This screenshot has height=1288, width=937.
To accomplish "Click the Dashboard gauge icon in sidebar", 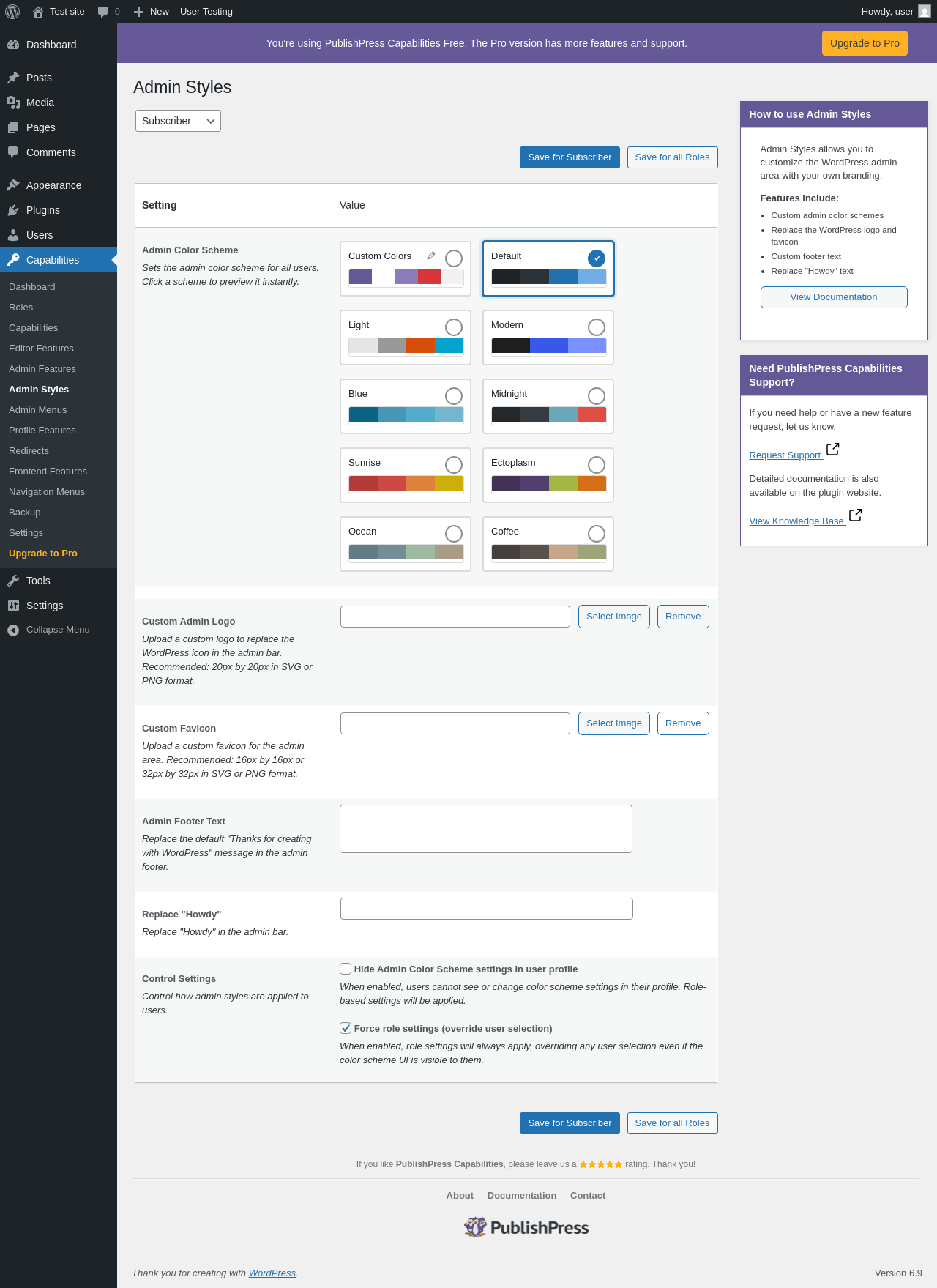I will 13,45.
